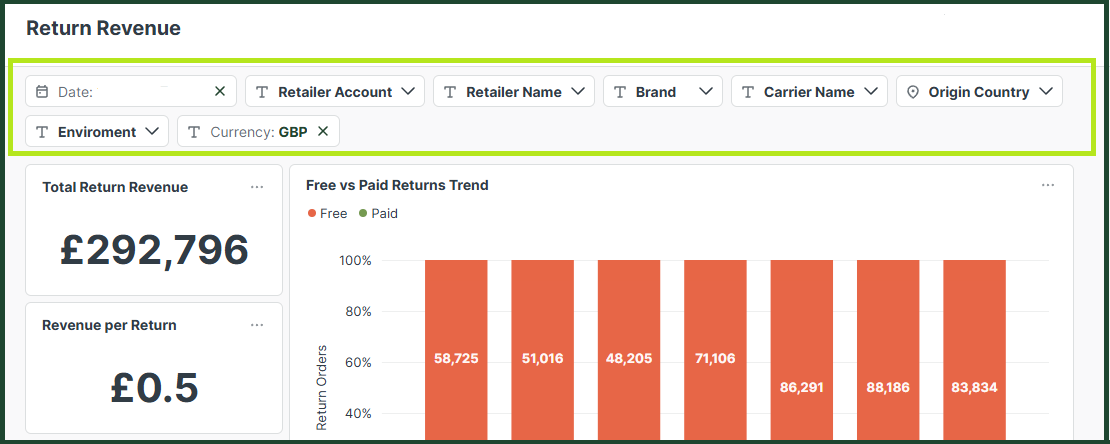The height and width of the screenshot is (444, 1110).
Task: Toggle the Free series in chart legend
Action: (327, 213)
